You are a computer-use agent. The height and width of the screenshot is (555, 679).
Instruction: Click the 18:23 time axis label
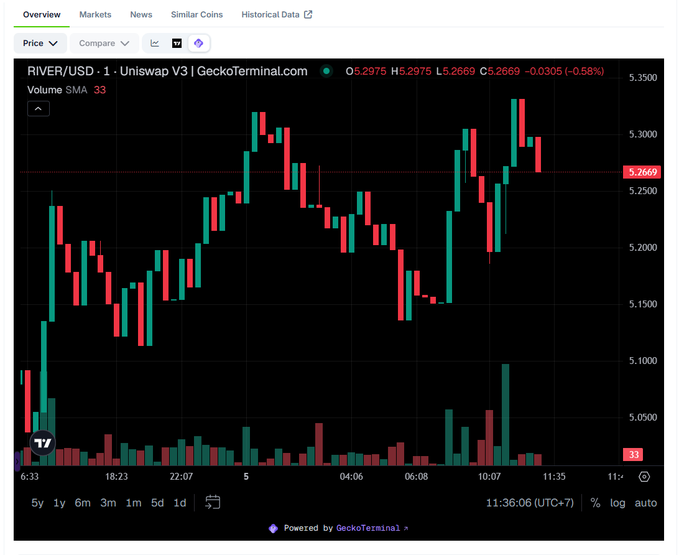[x=116, y=477]
